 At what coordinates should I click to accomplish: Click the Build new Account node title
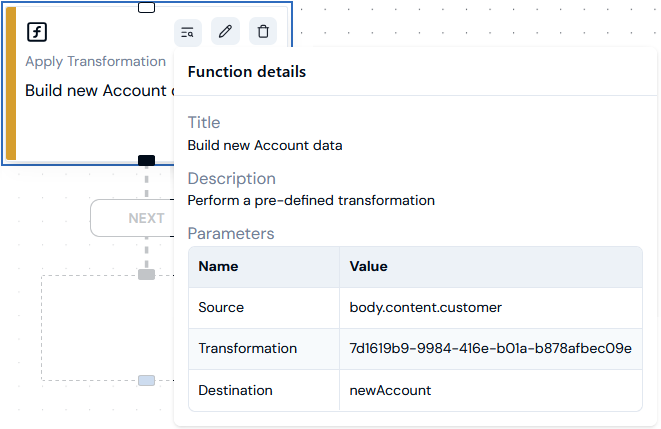(99, 91)
